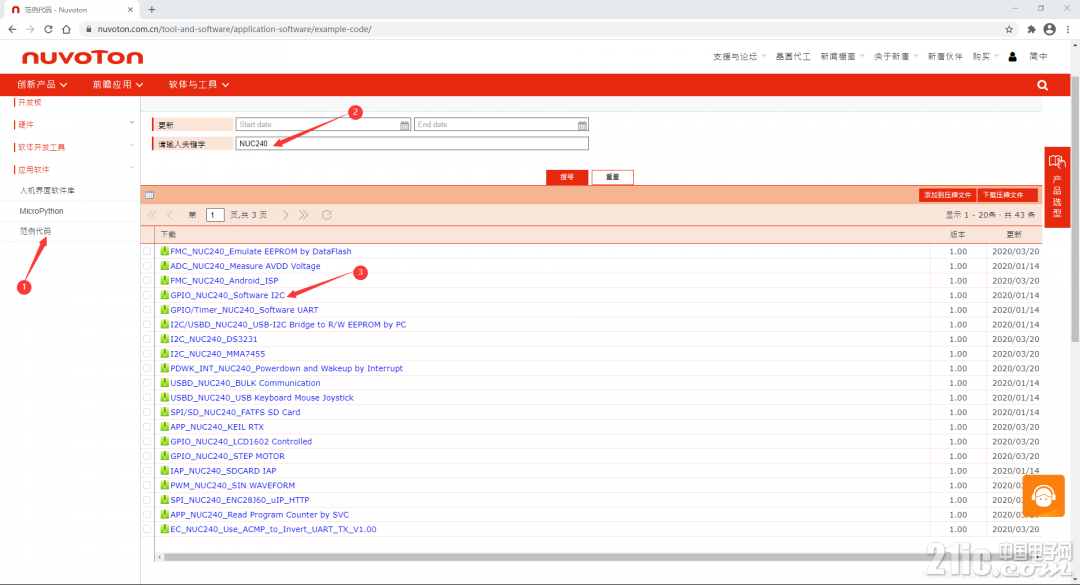Open the site search magnifier icon
Image resolution: width=1080 pixels, height=585 pixels.
[1042, 85]
